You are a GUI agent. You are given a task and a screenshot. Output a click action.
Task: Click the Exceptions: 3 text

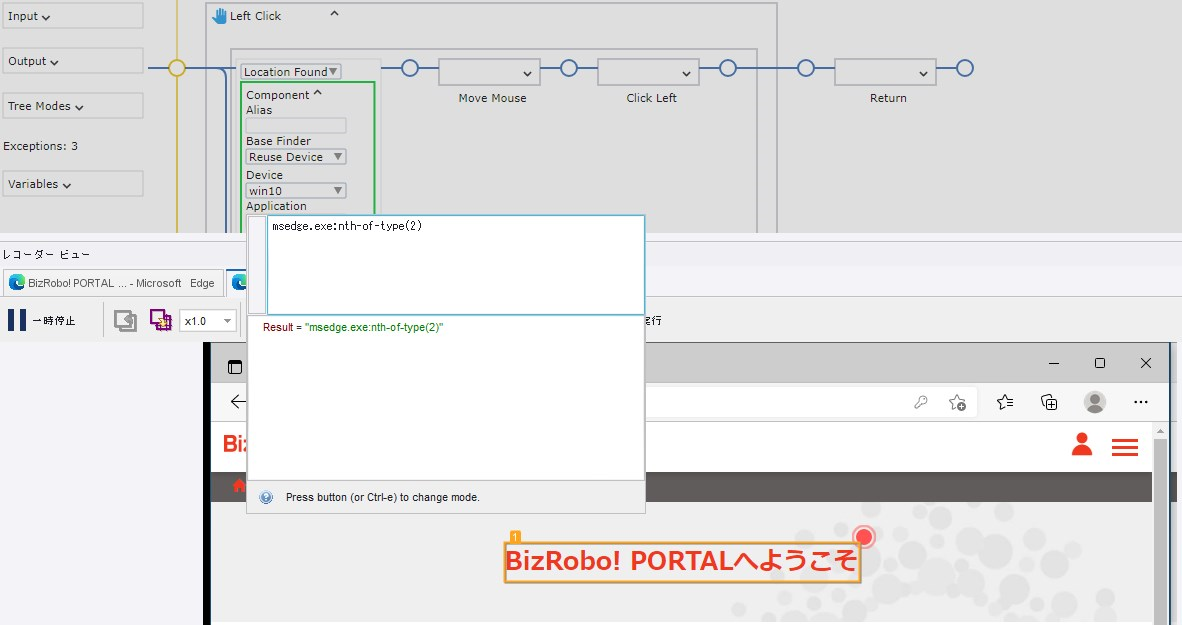(x=41, y=146)
